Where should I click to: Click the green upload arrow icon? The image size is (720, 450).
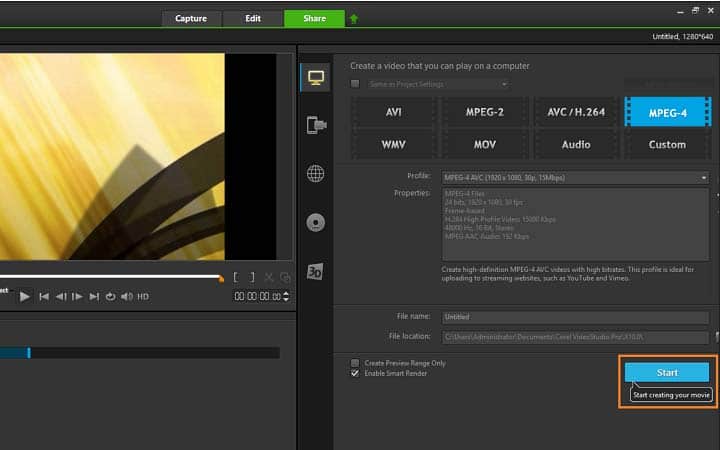pos(354,19)
